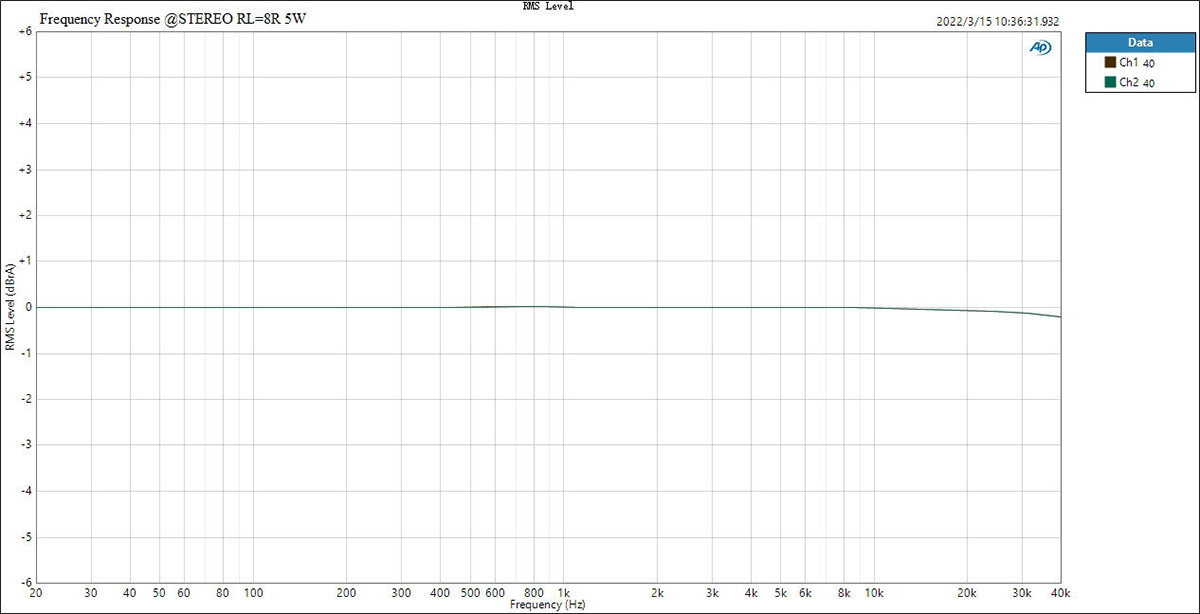Click the 1k x-axis tick label
1200x614 pixels.
click(564, 594)
